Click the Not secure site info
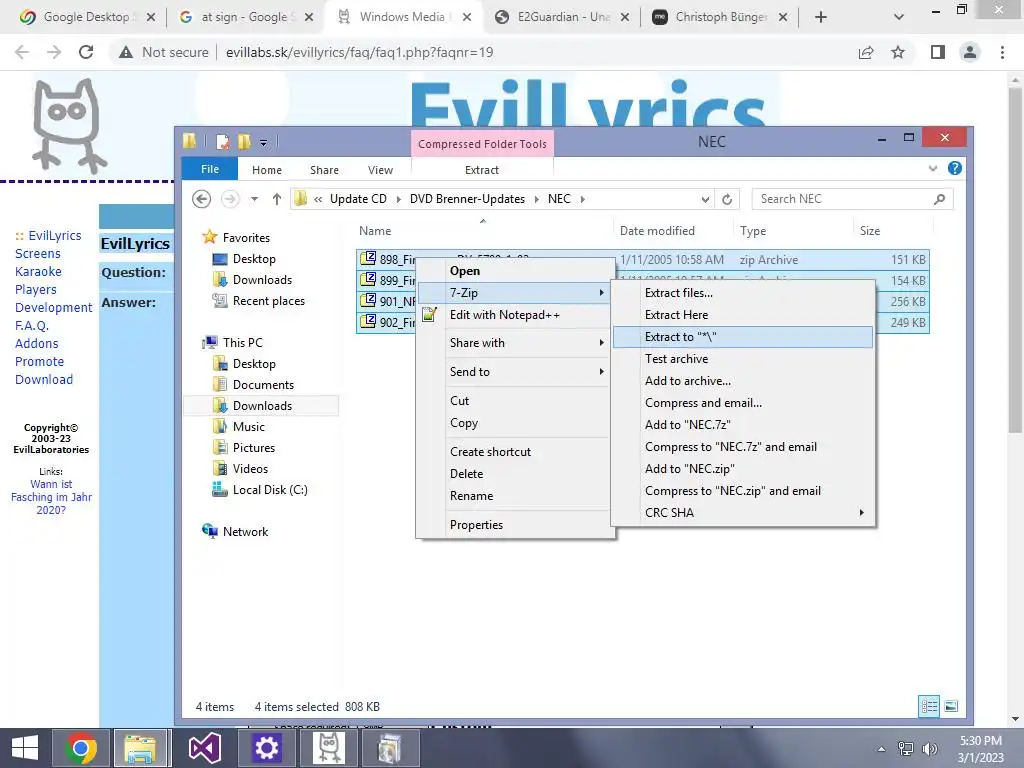The height and width of the screenshot is (768, 1024). 163,52
